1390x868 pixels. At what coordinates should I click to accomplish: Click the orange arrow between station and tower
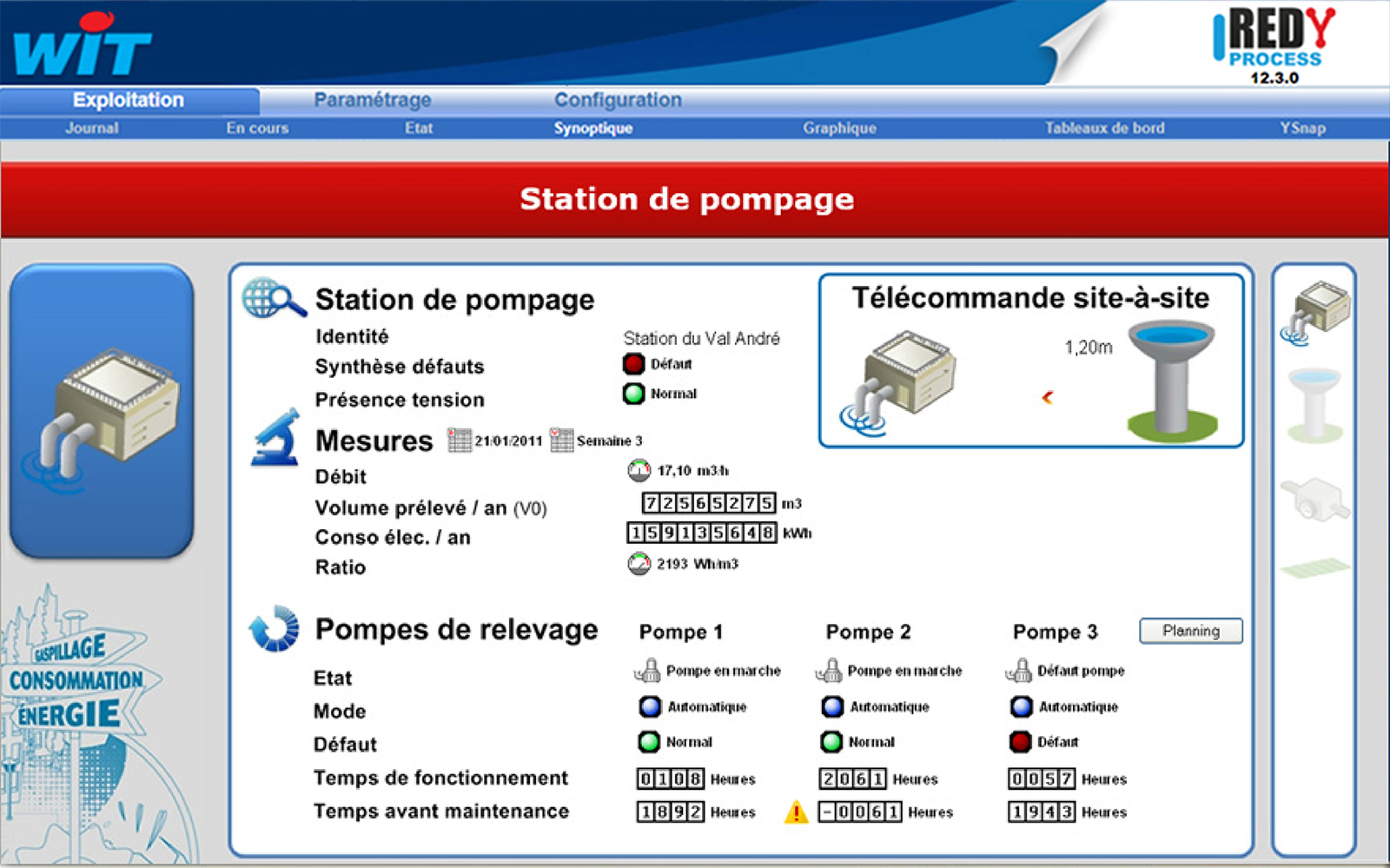tap(1048, 397)
